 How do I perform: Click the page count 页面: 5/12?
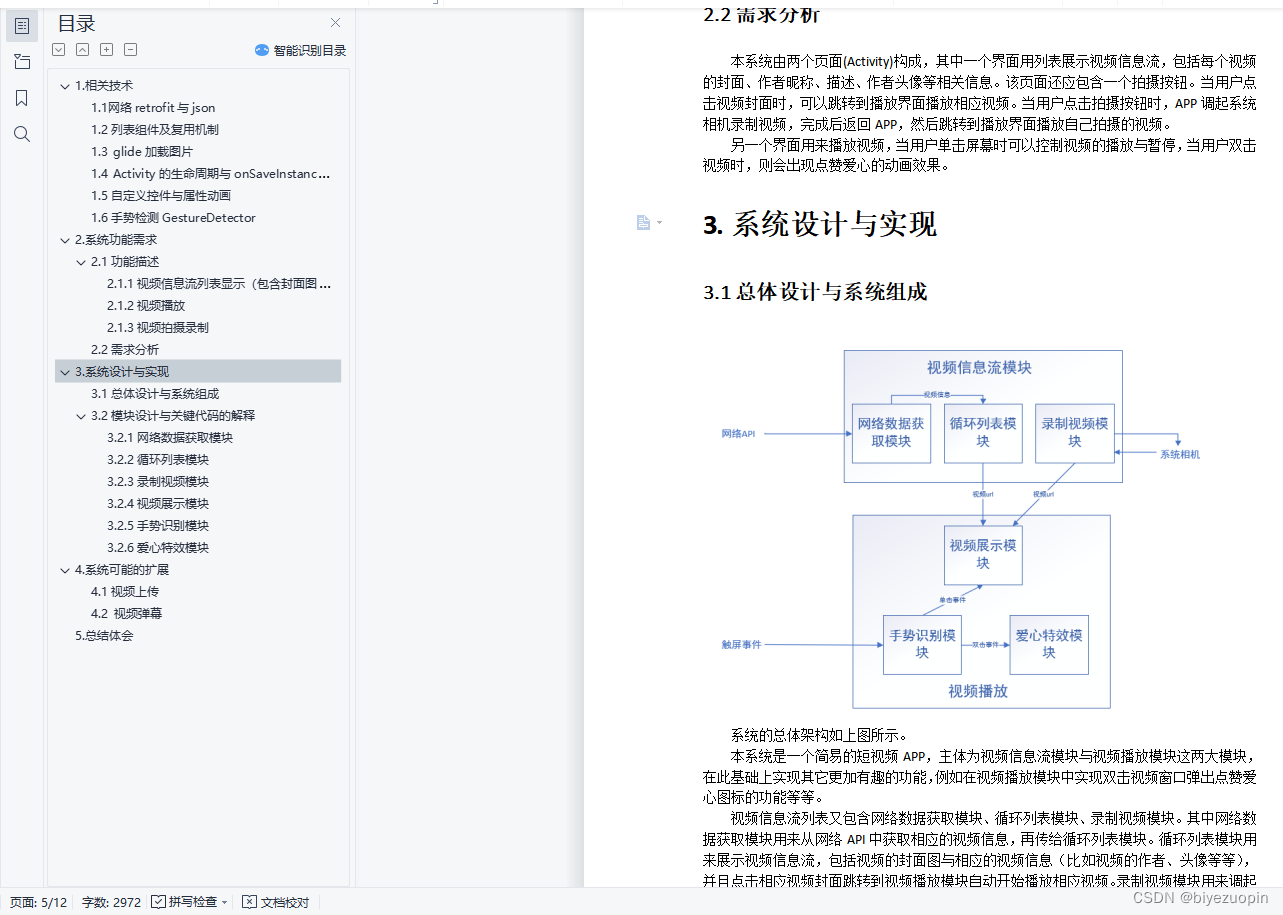(x=39, y=902)
